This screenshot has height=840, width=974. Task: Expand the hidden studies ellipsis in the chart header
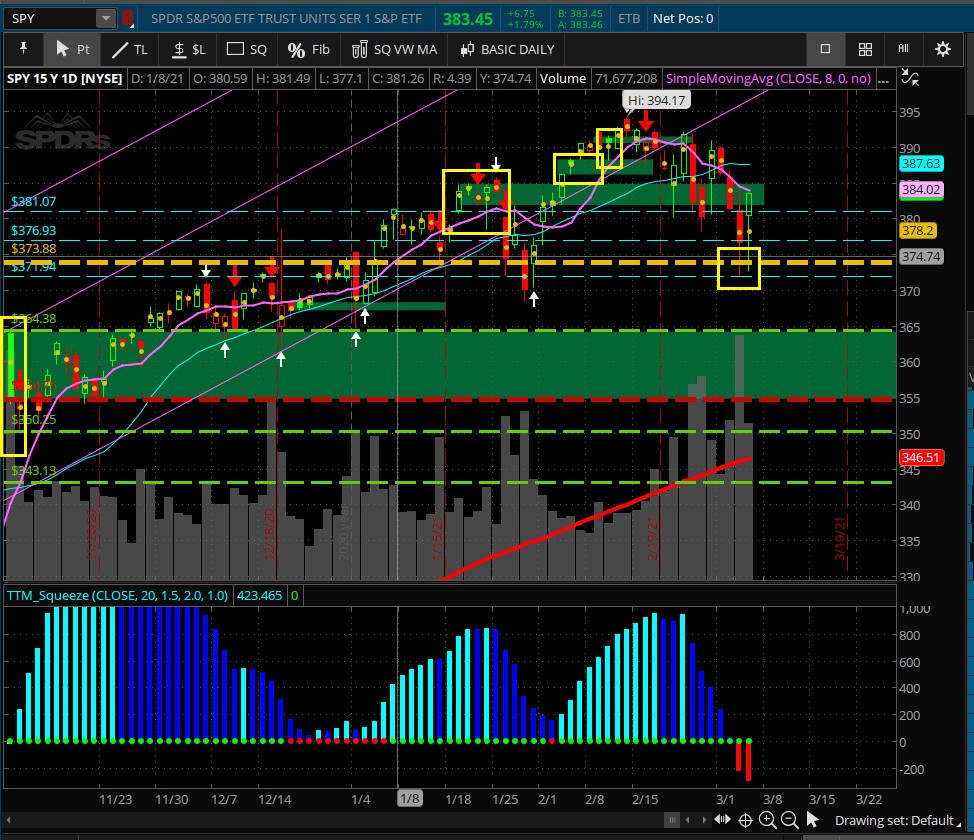pos(883,80)
